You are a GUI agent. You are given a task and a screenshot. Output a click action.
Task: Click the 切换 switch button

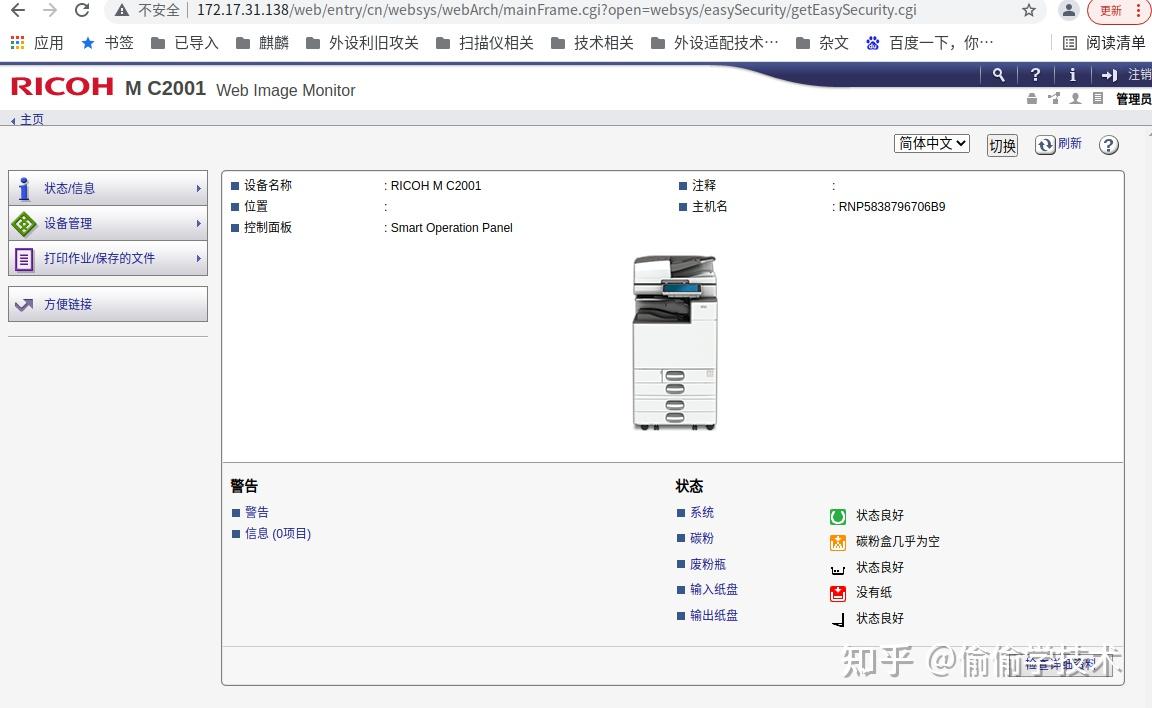(1002, 145)
